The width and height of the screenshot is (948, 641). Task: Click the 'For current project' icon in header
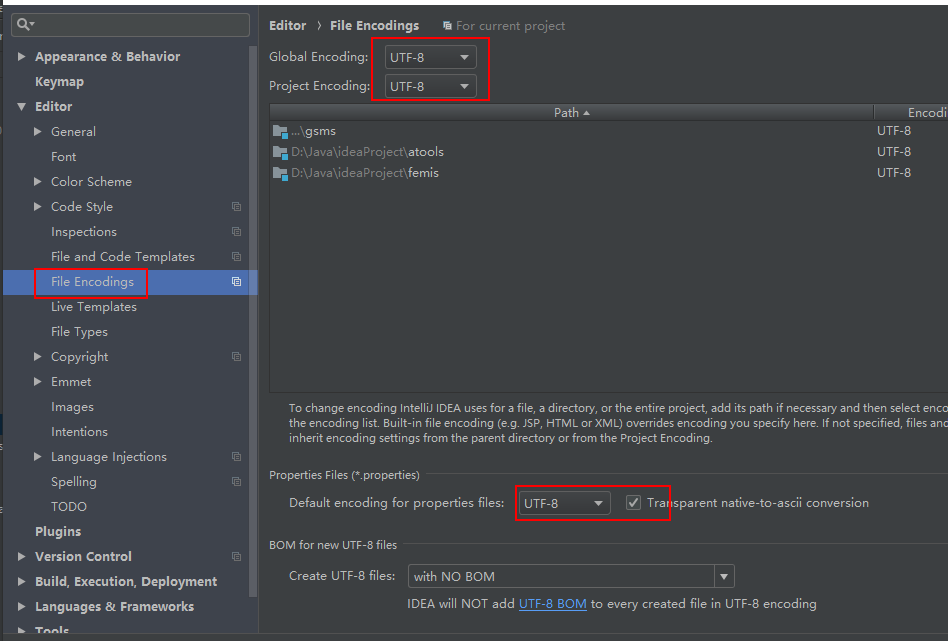447,26
